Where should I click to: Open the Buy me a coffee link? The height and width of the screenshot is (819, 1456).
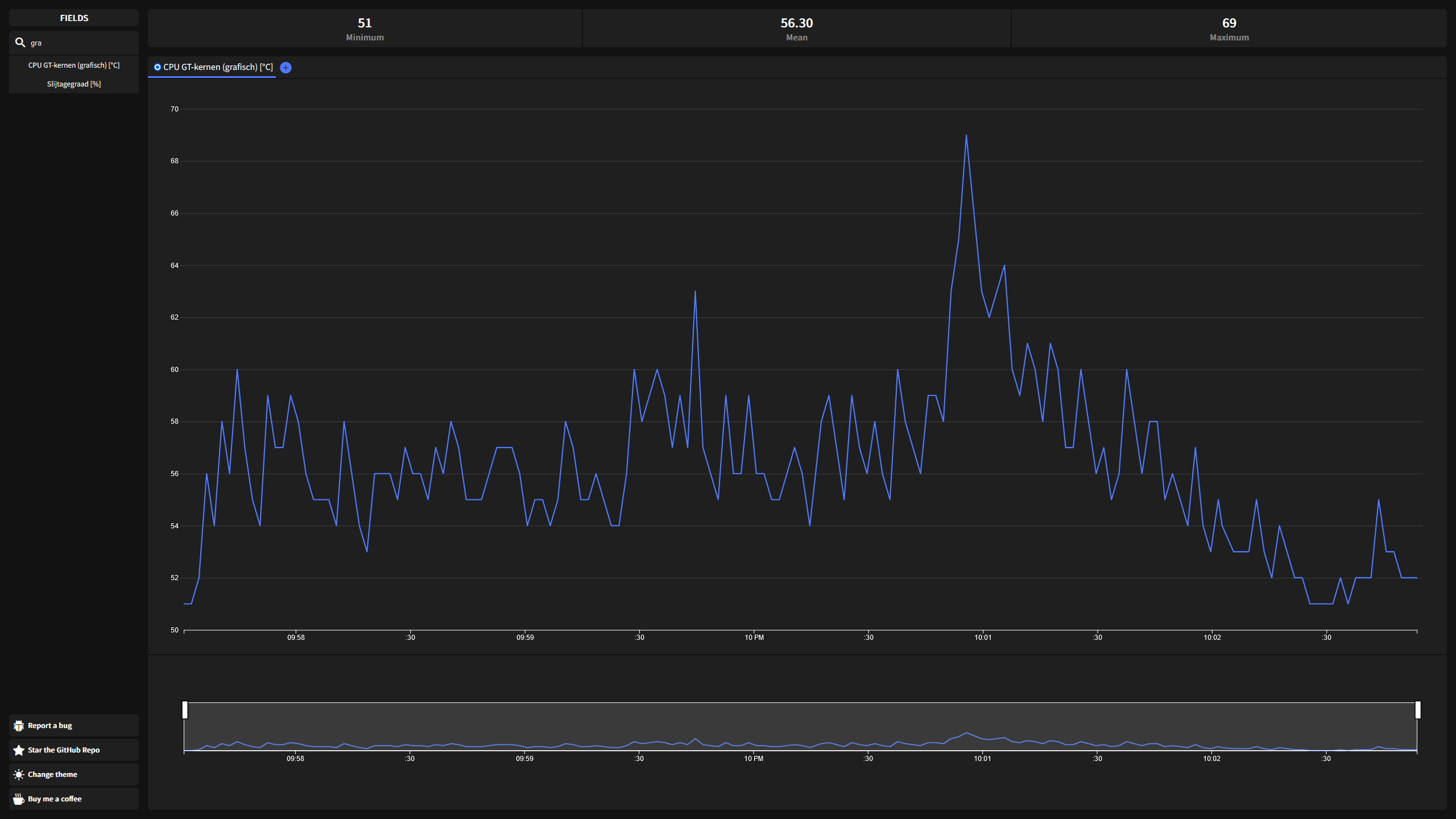click(55, 799)
